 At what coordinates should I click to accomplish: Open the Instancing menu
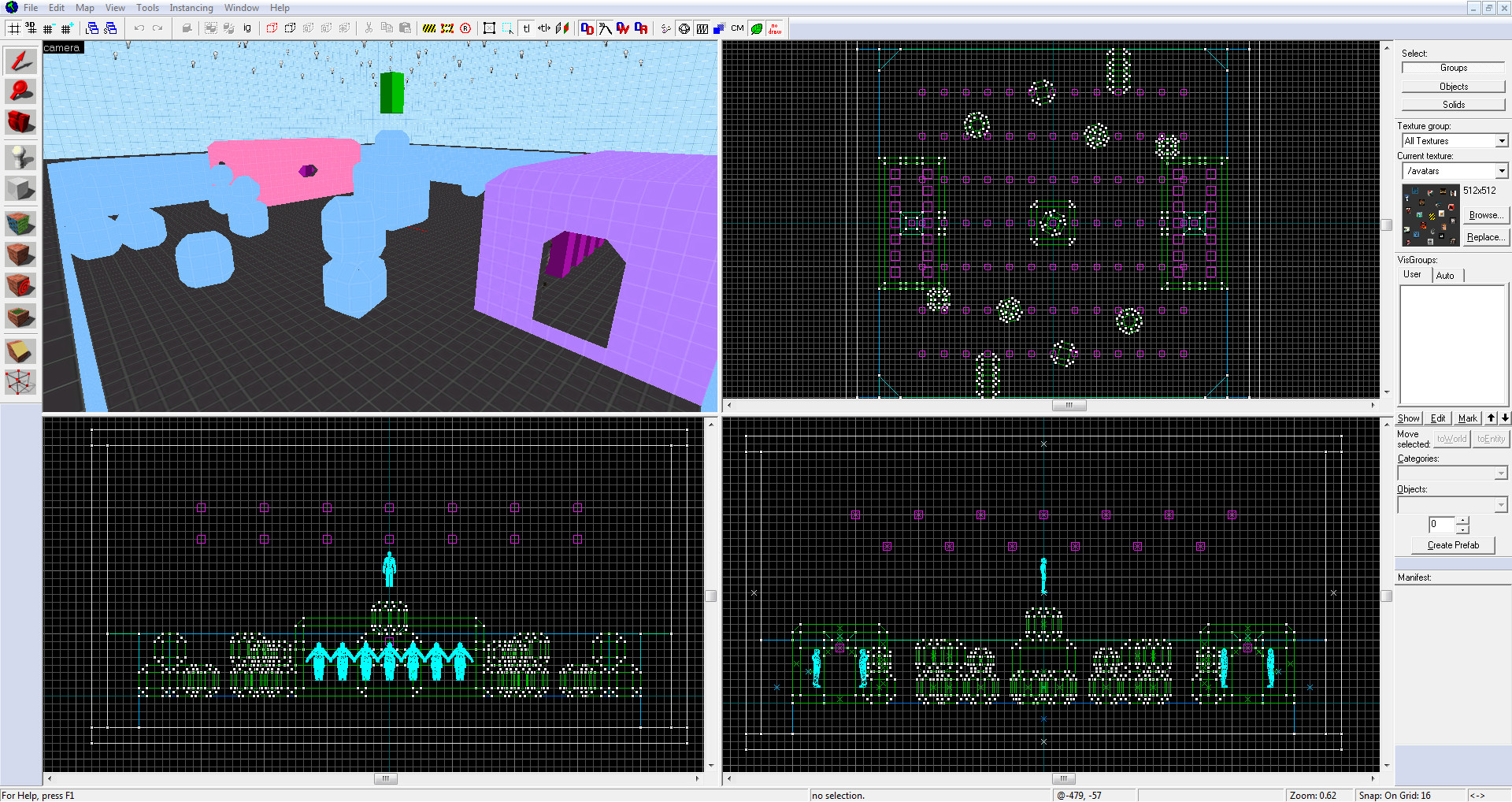click(191, 8)
